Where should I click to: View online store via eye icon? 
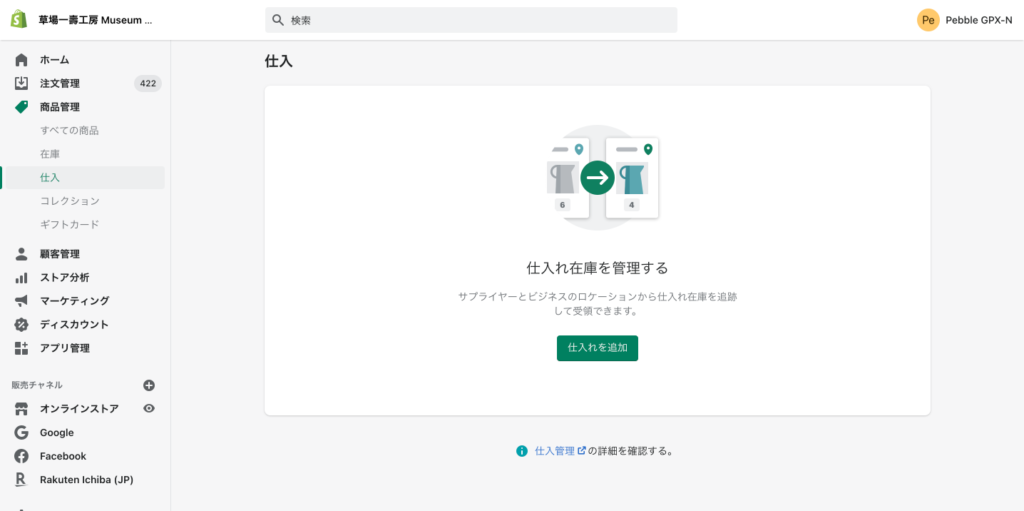point(149,408)
